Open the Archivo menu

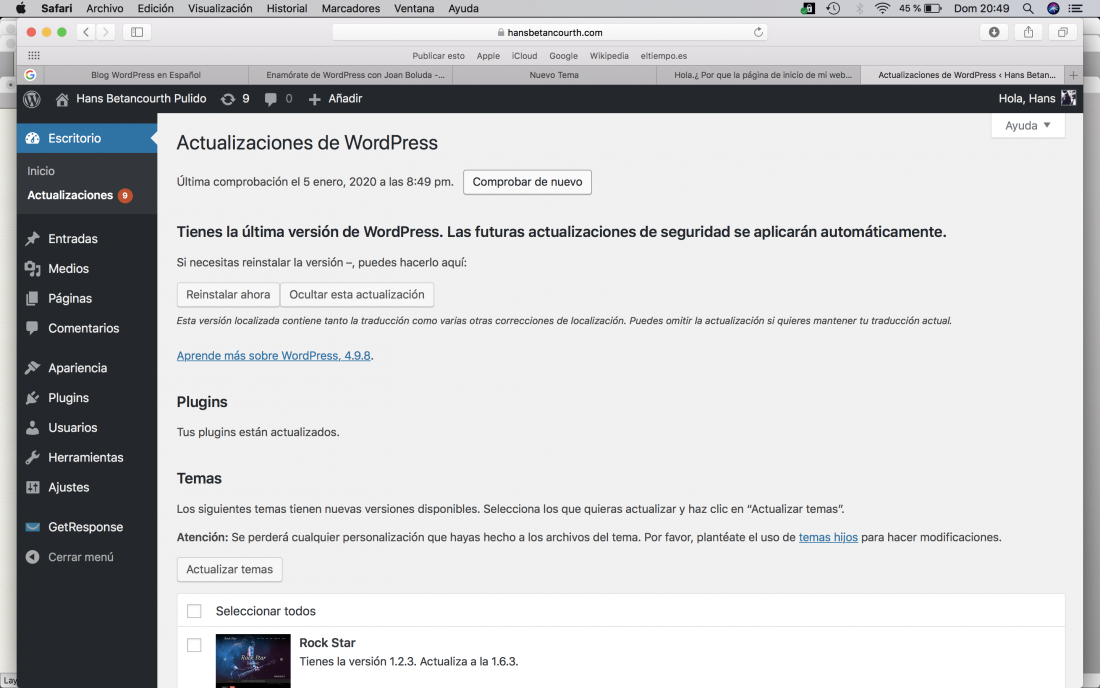tap(105, 8)
